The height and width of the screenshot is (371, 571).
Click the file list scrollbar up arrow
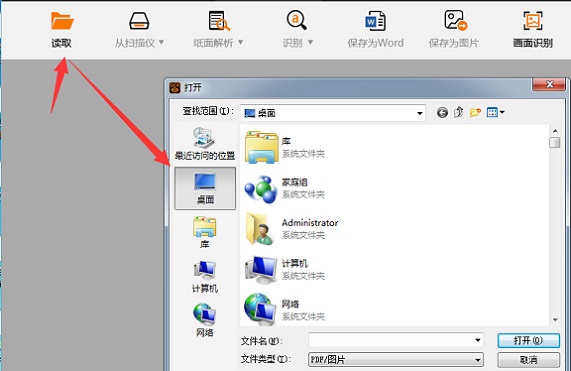pos(555,131)
